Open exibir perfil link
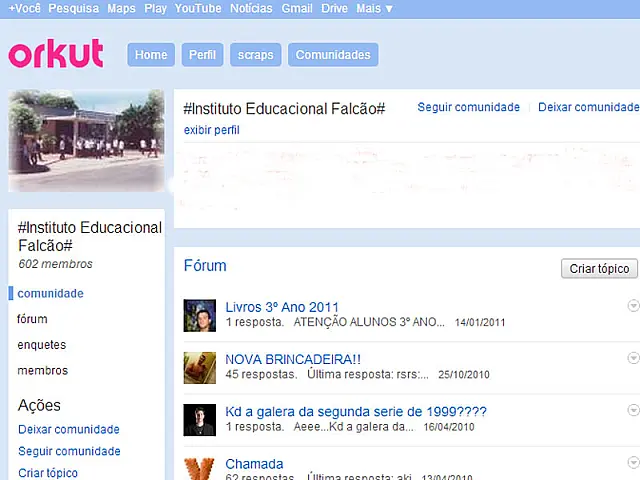 point(211,130)
